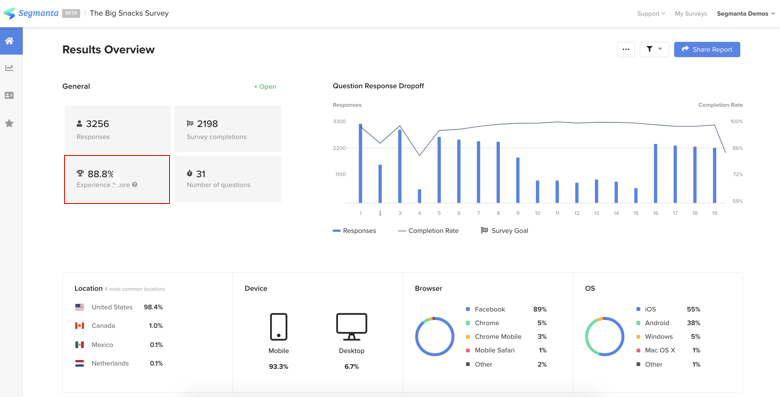Click the Canada flag icon
The image size is (780, 397).
click(80, 326)
